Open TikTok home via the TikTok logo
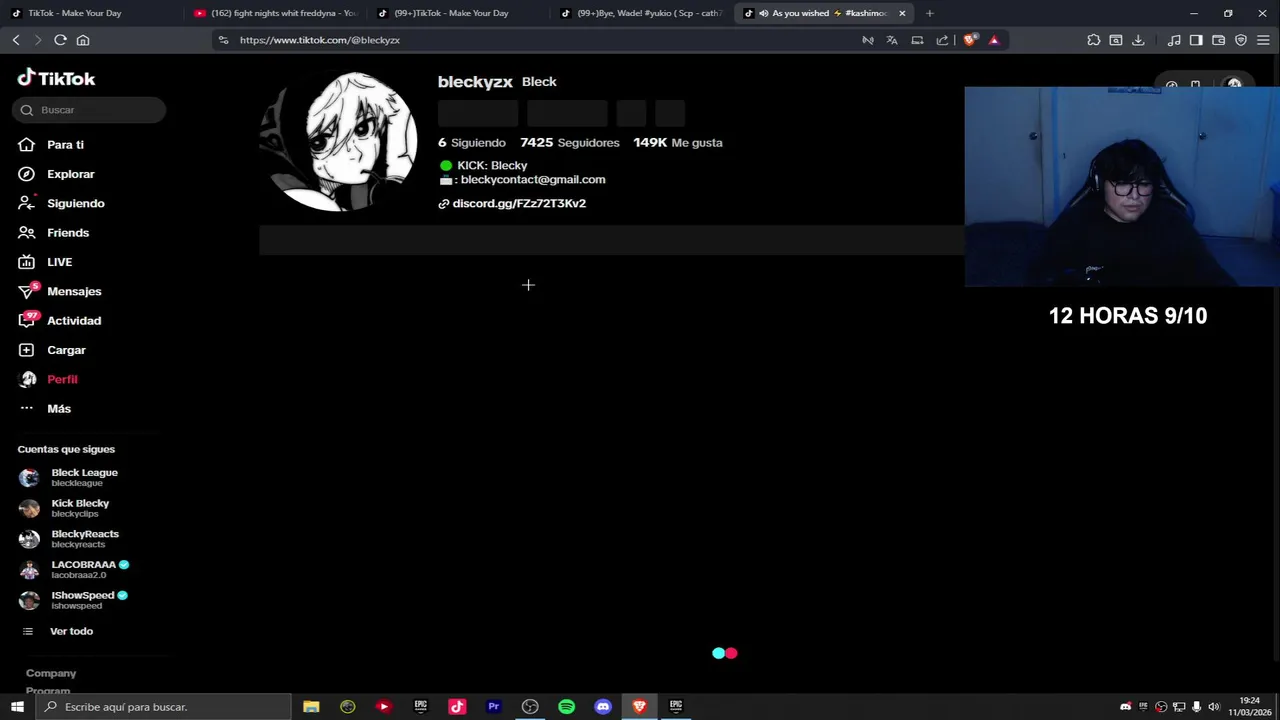Screen dimensions: 1280x720 click(x=56, y=78)
